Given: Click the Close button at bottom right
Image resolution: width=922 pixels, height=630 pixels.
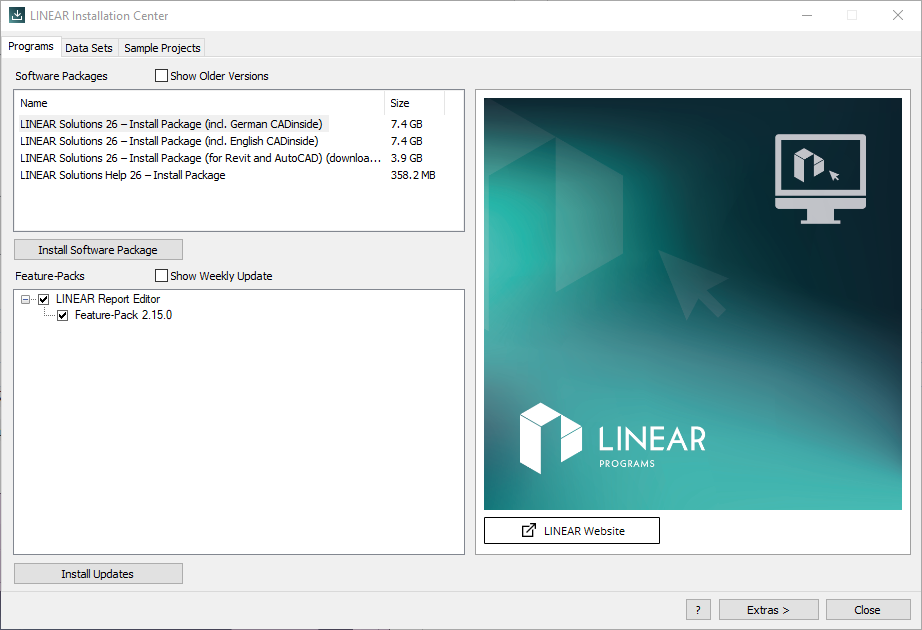Looking at the screenshot, I should [868, 610].
